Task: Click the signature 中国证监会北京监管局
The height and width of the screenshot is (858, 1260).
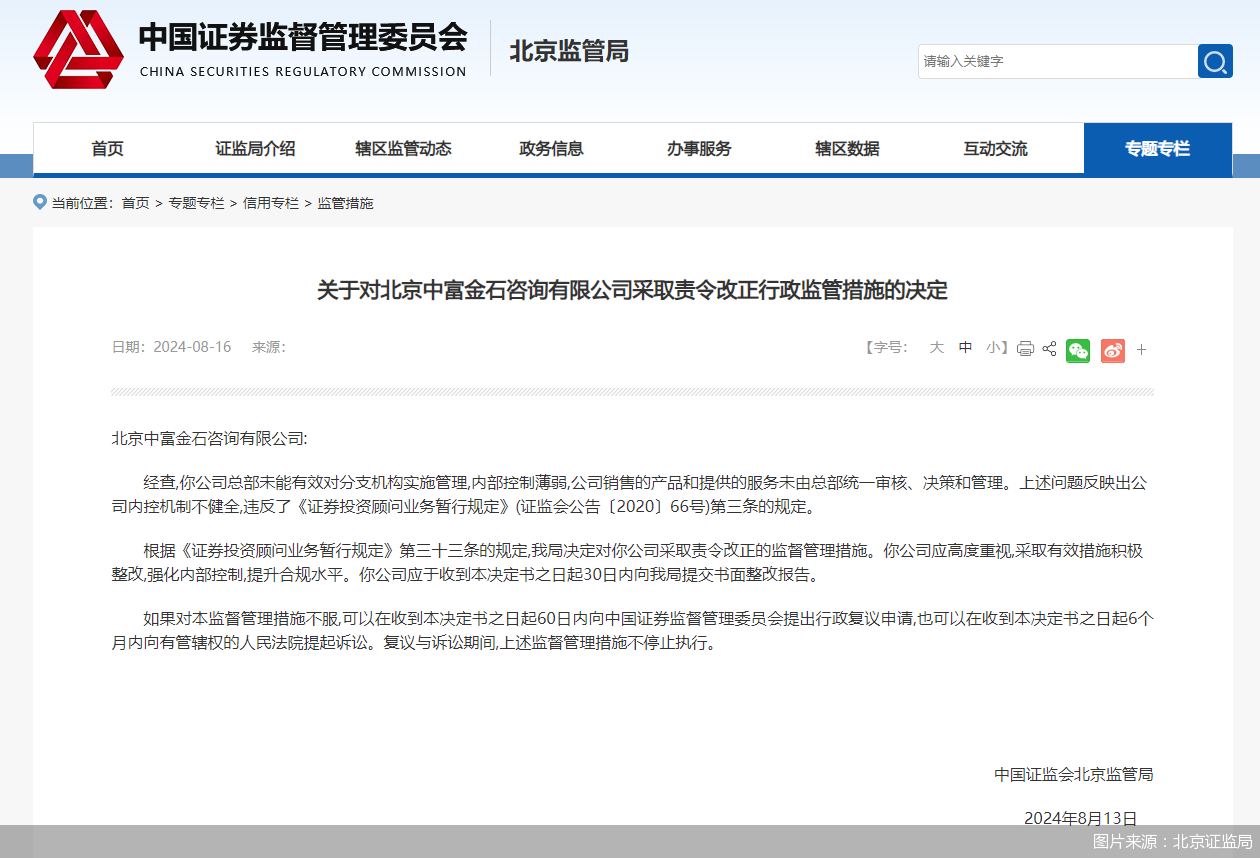Action: pyautogui.click(x=1073, y=774)
